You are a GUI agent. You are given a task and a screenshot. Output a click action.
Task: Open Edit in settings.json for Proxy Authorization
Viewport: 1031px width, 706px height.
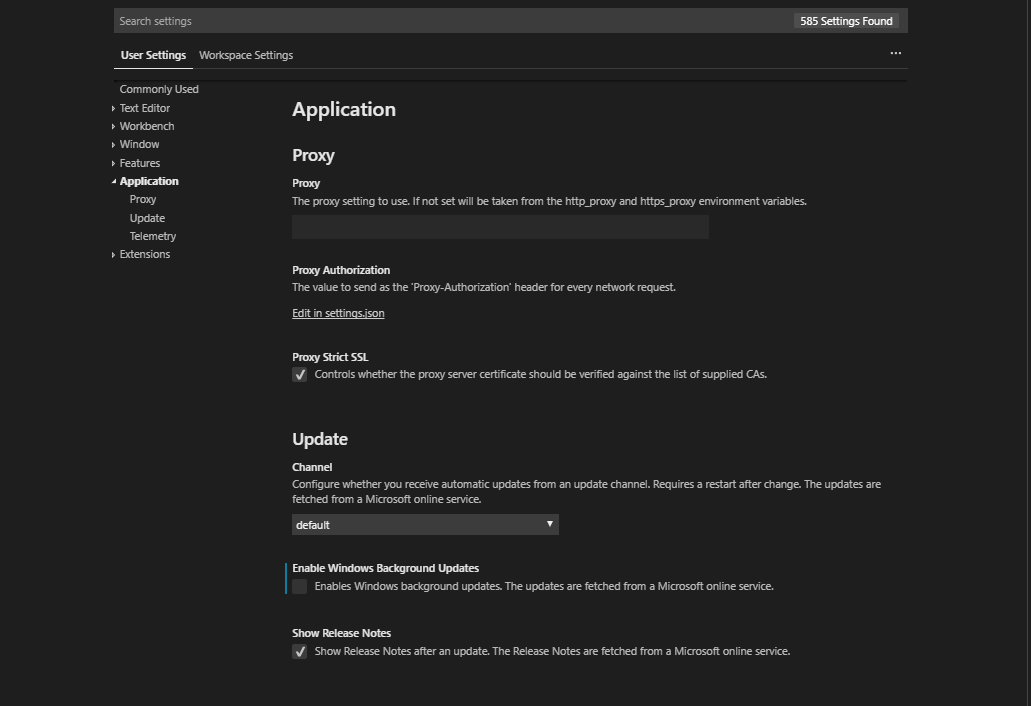point(338,313)
